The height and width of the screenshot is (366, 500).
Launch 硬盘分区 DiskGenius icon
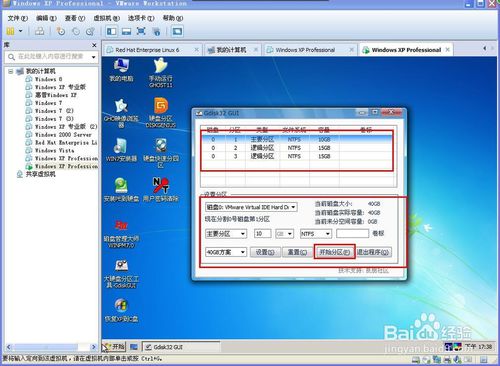click(x=161, y=113)
